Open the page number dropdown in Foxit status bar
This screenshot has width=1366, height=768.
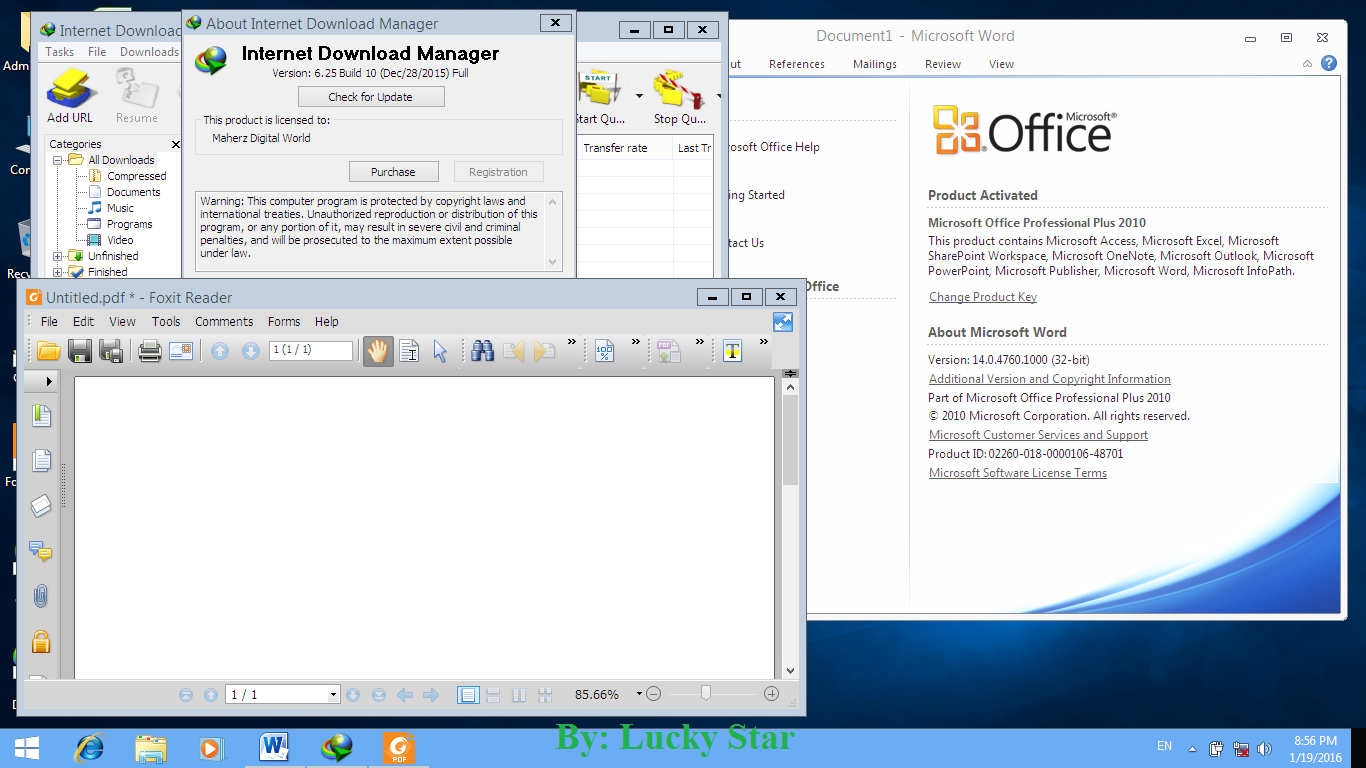(x=333, y=694)
